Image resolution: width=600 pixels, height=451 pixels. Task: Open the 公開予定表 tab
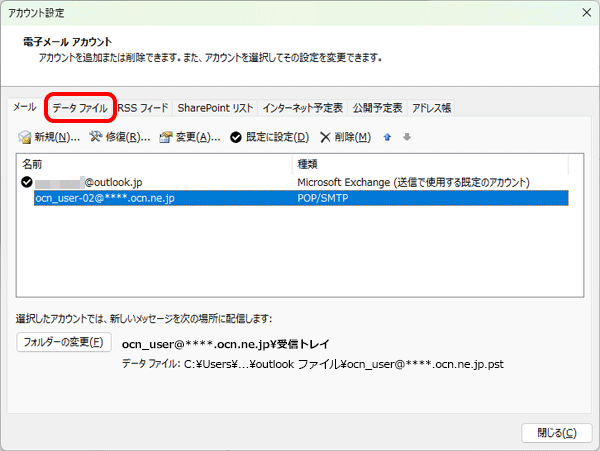pos(378,107)
